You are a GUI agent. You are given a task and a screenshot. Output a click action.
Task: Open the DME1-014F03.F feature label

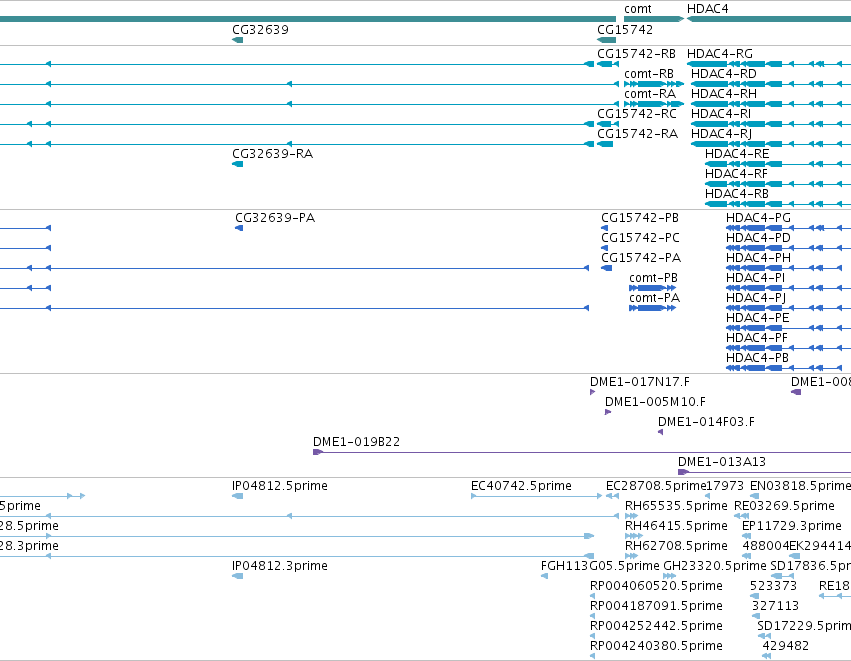pyautogui.click(x=706, y=422)
